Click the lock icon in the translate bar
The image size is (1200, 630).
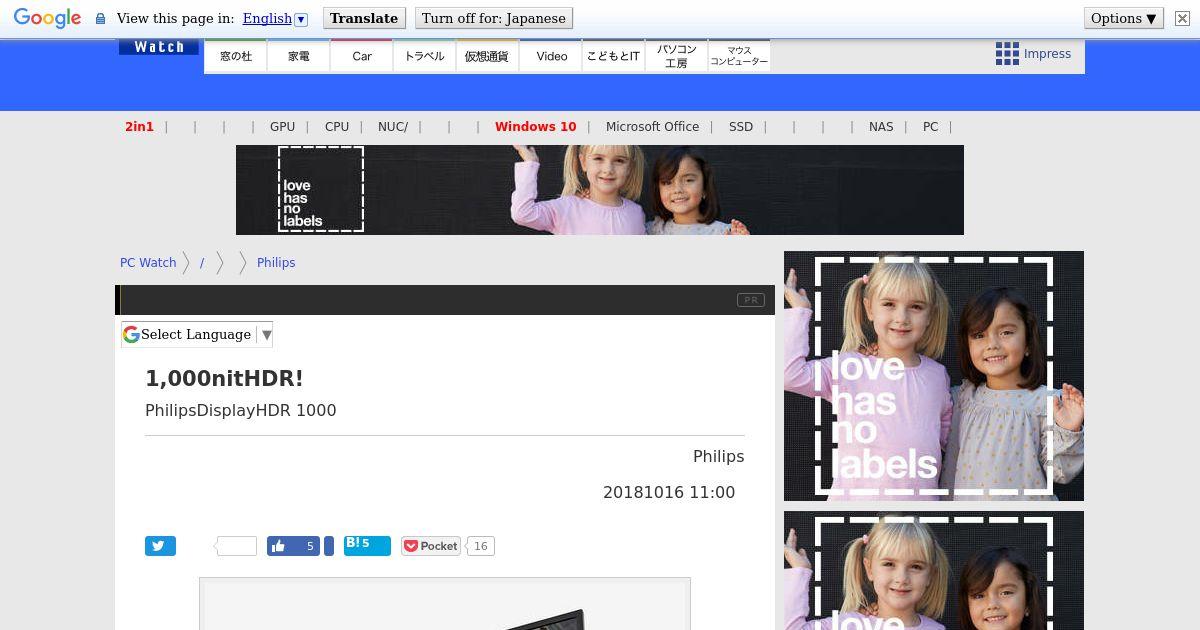pos(100,18)
